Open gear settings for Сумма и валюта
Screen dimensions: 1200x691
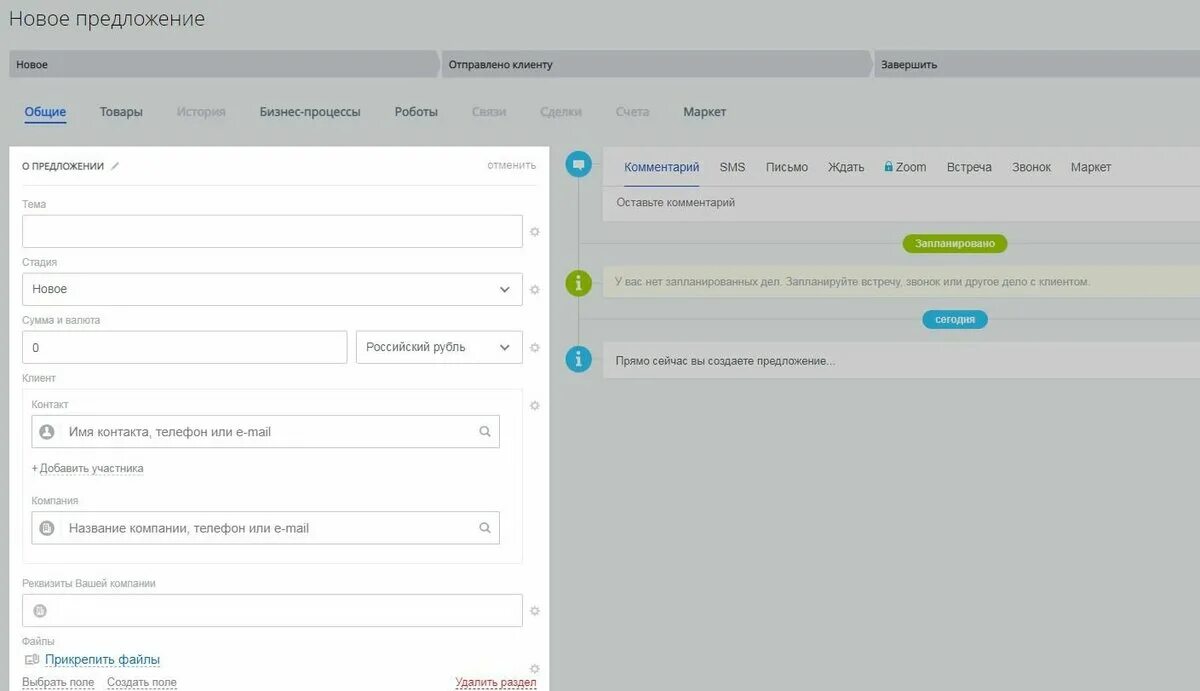point(535,348)
